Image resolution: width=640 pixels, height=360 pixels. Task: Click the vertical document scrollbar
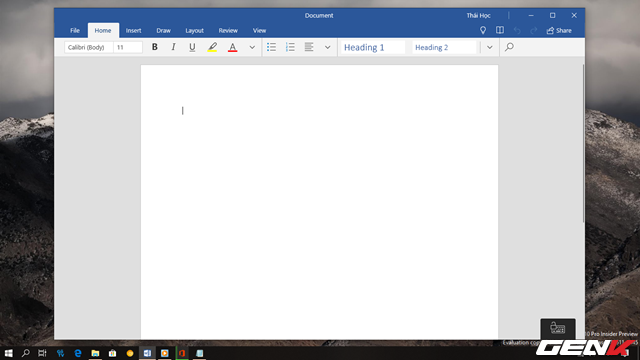tap(583, 143)
